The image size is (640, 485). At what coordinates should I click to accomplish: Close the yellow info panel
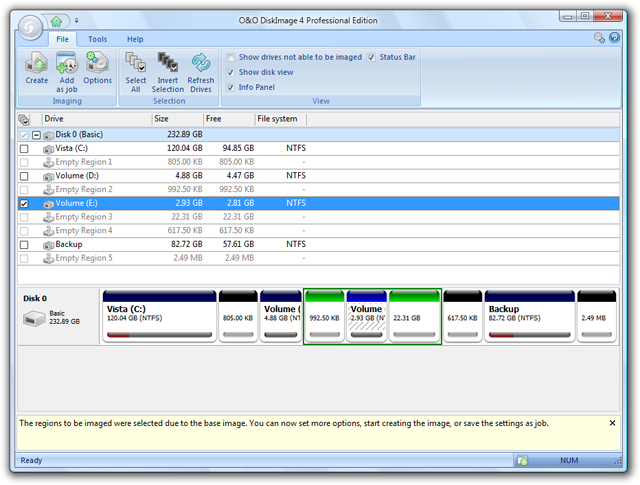click(612, 423)
